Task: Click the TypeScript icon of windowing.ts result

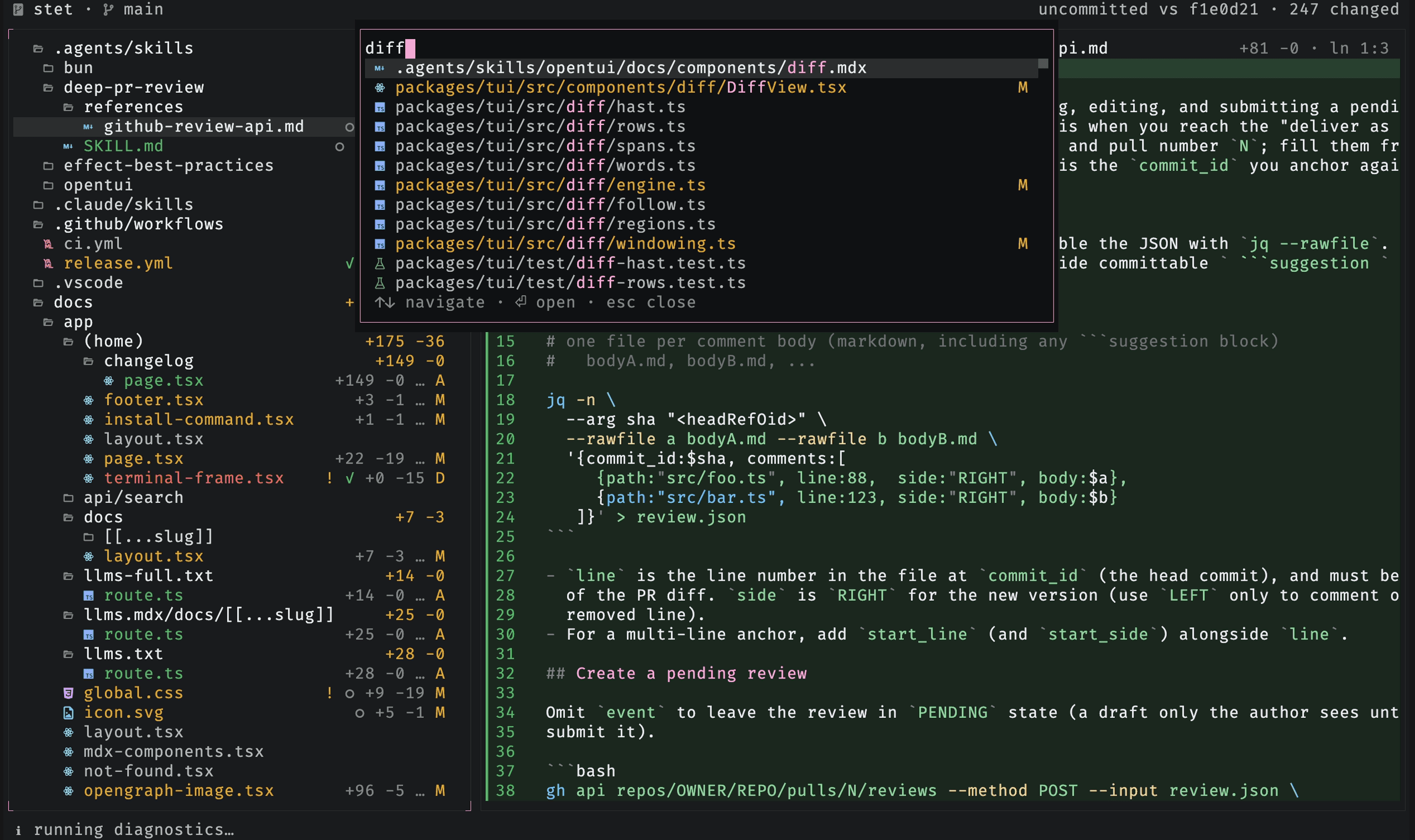Action: [380, 244]
